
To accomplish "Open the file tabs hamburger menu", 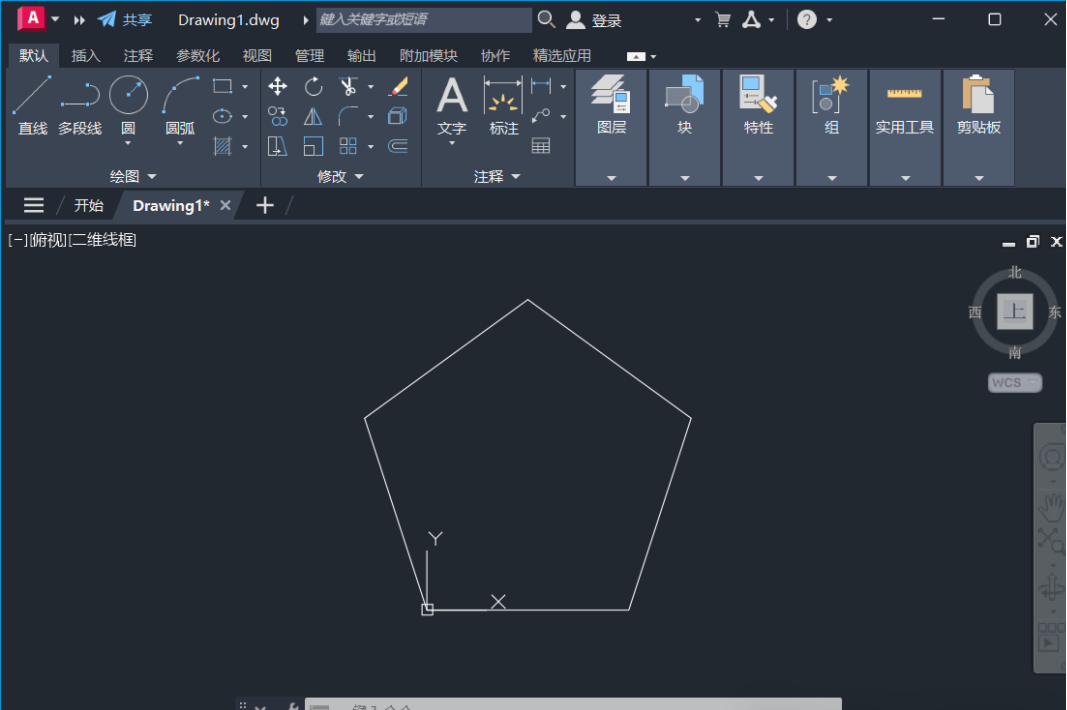I will 33,205.
